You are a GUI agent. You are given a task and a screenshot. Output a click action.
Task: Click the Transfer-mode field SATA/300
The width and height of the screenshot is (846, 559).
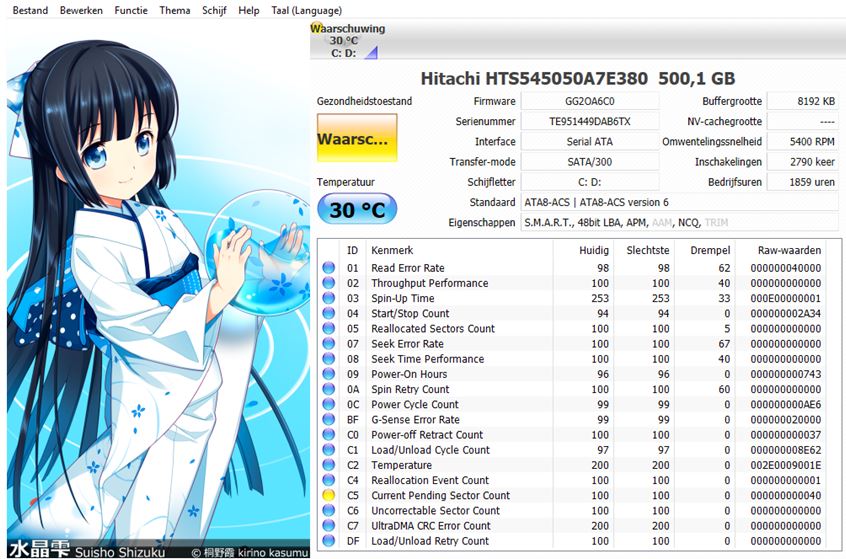click(590, 162)
